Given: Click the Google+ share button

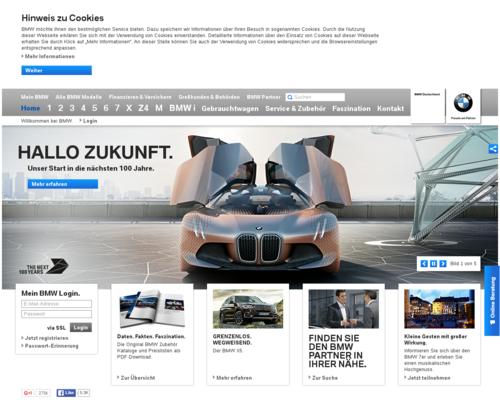Looking at the screenshot, I should coord(28,393).
